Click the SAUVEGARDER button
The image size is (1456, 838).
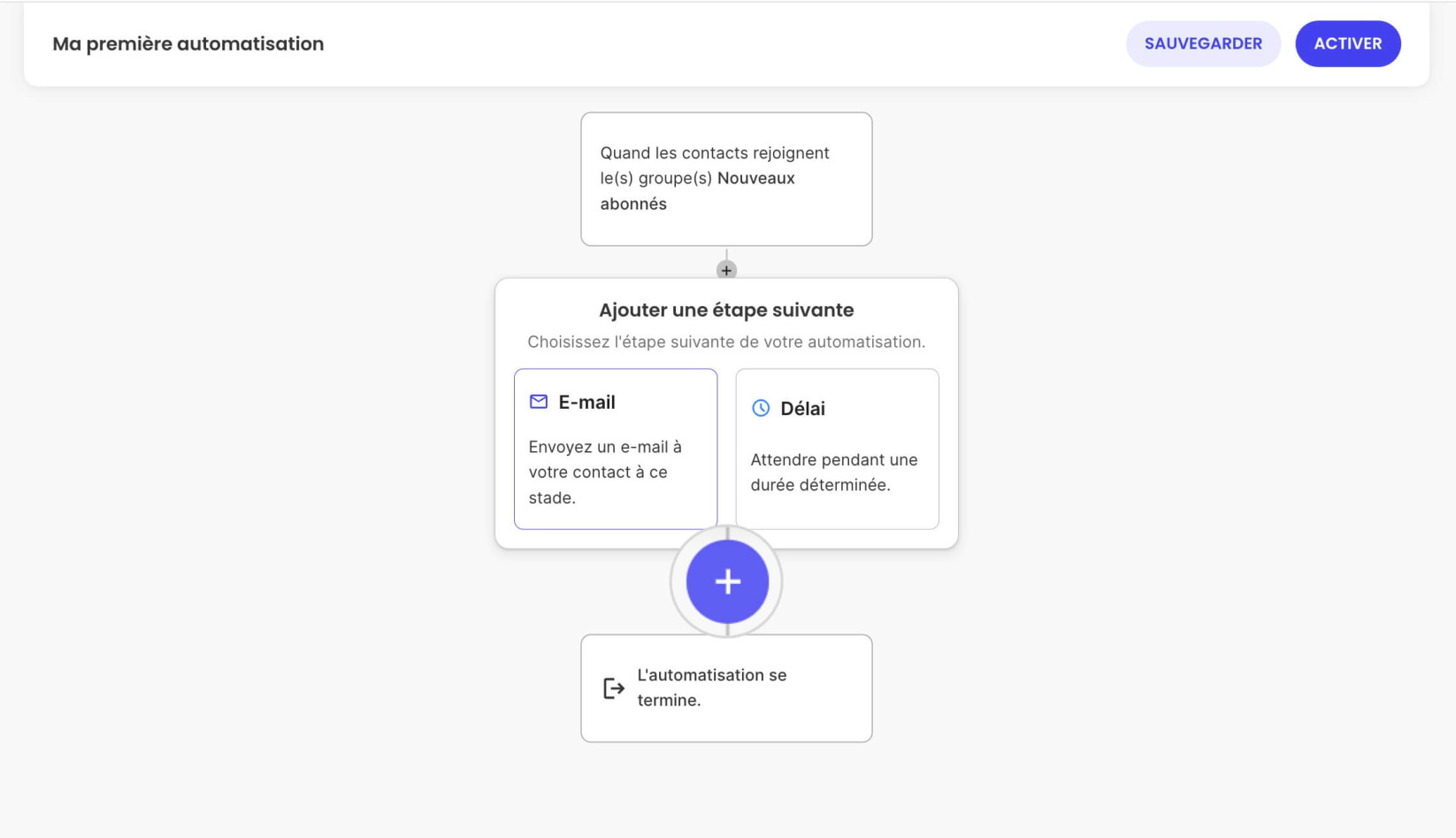coord(1203,43)
